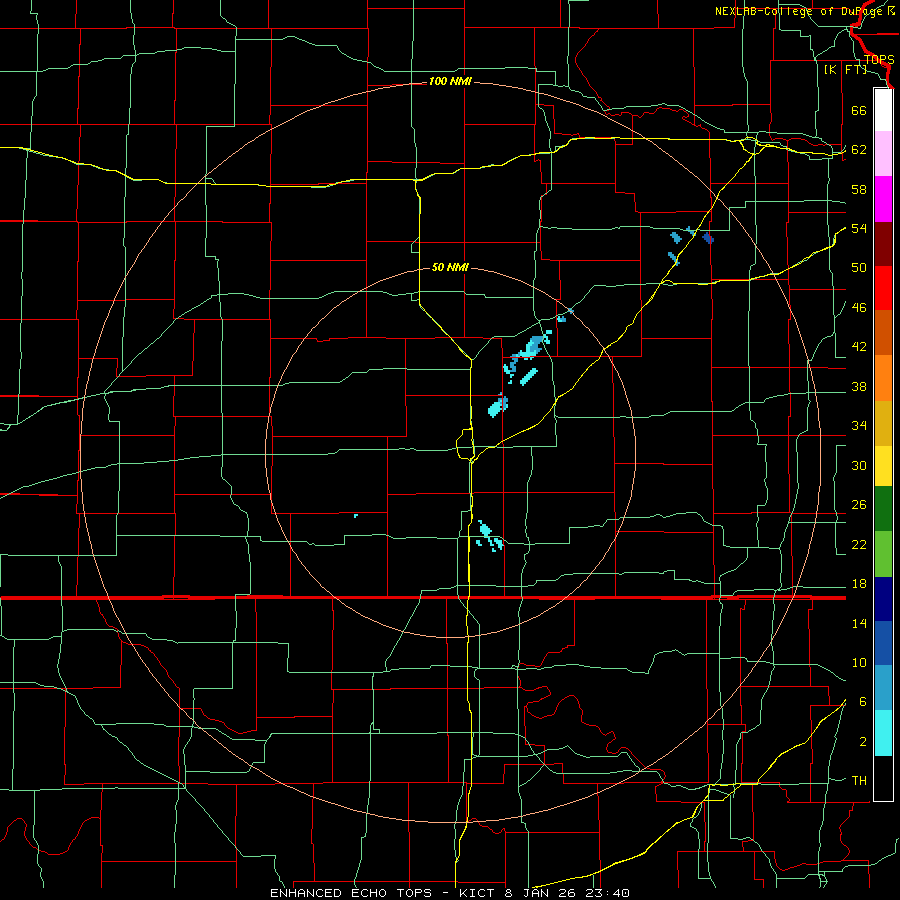Click the 'NEXLAB-College of DuPage' credit text
The height and width of the screenshot is (900, 900).
click(x=799, y=11)
